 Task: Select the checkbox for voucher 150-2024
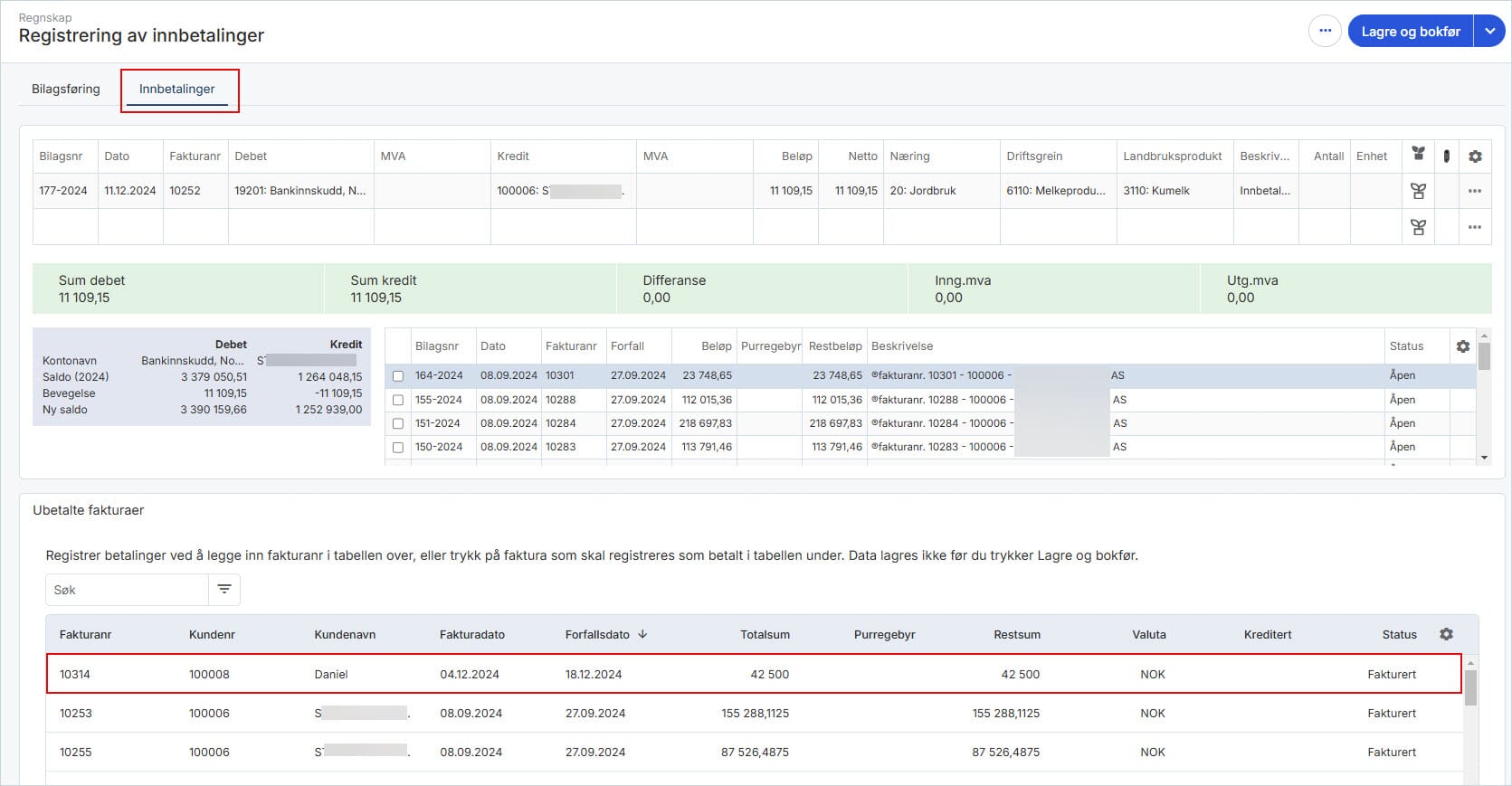397,447
